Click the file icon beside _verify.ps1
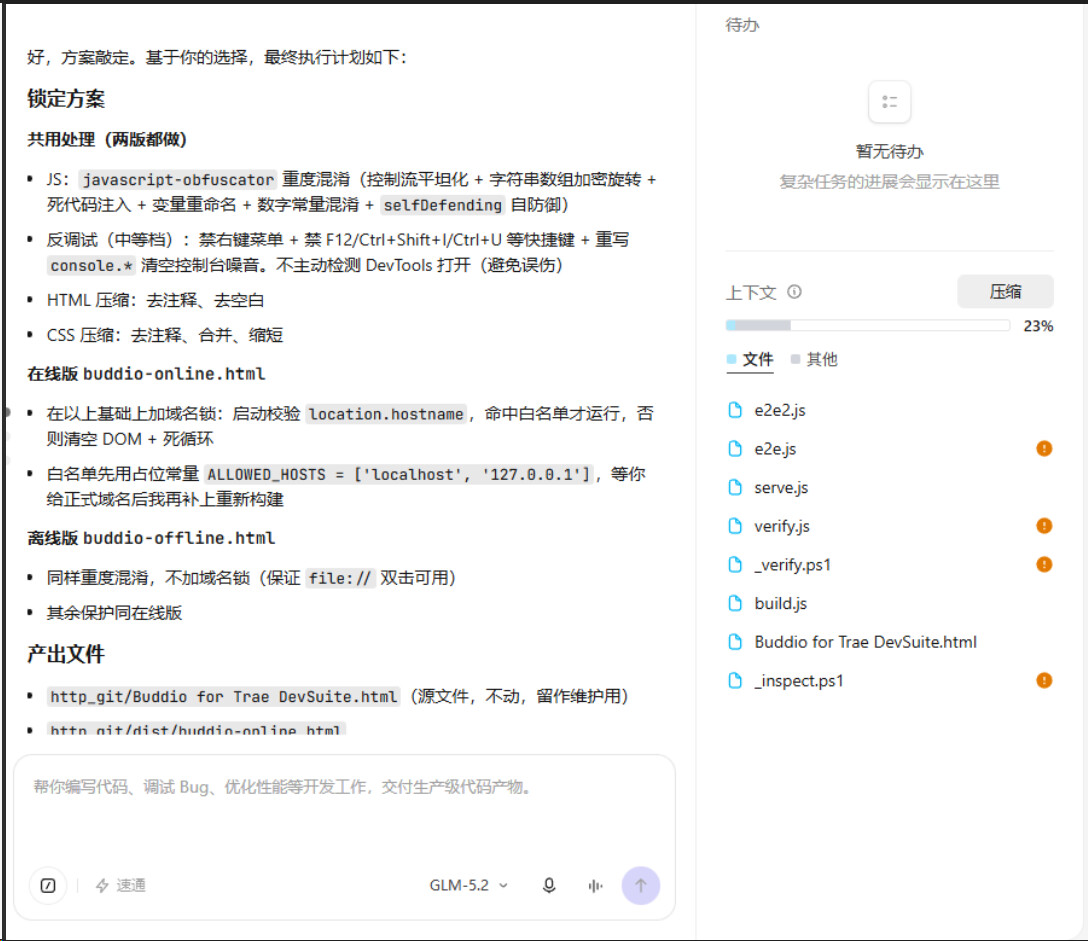 click(x=735, y=565)
